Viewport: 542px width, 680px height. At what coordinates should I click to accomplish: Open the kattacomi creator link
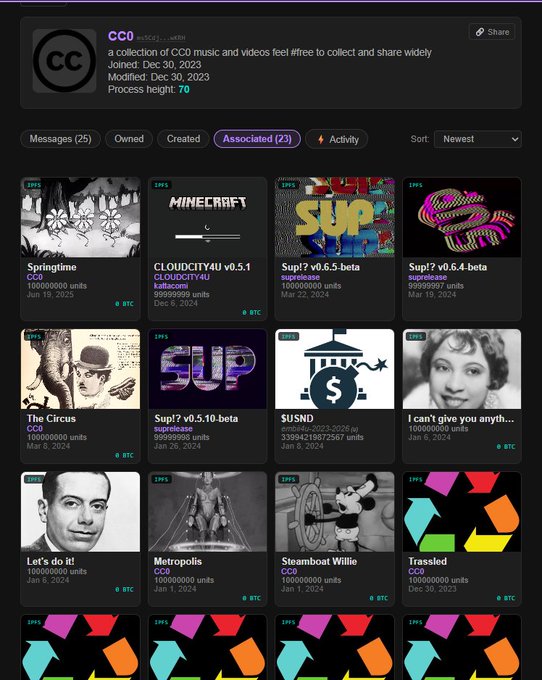click(x=171, y=286)
